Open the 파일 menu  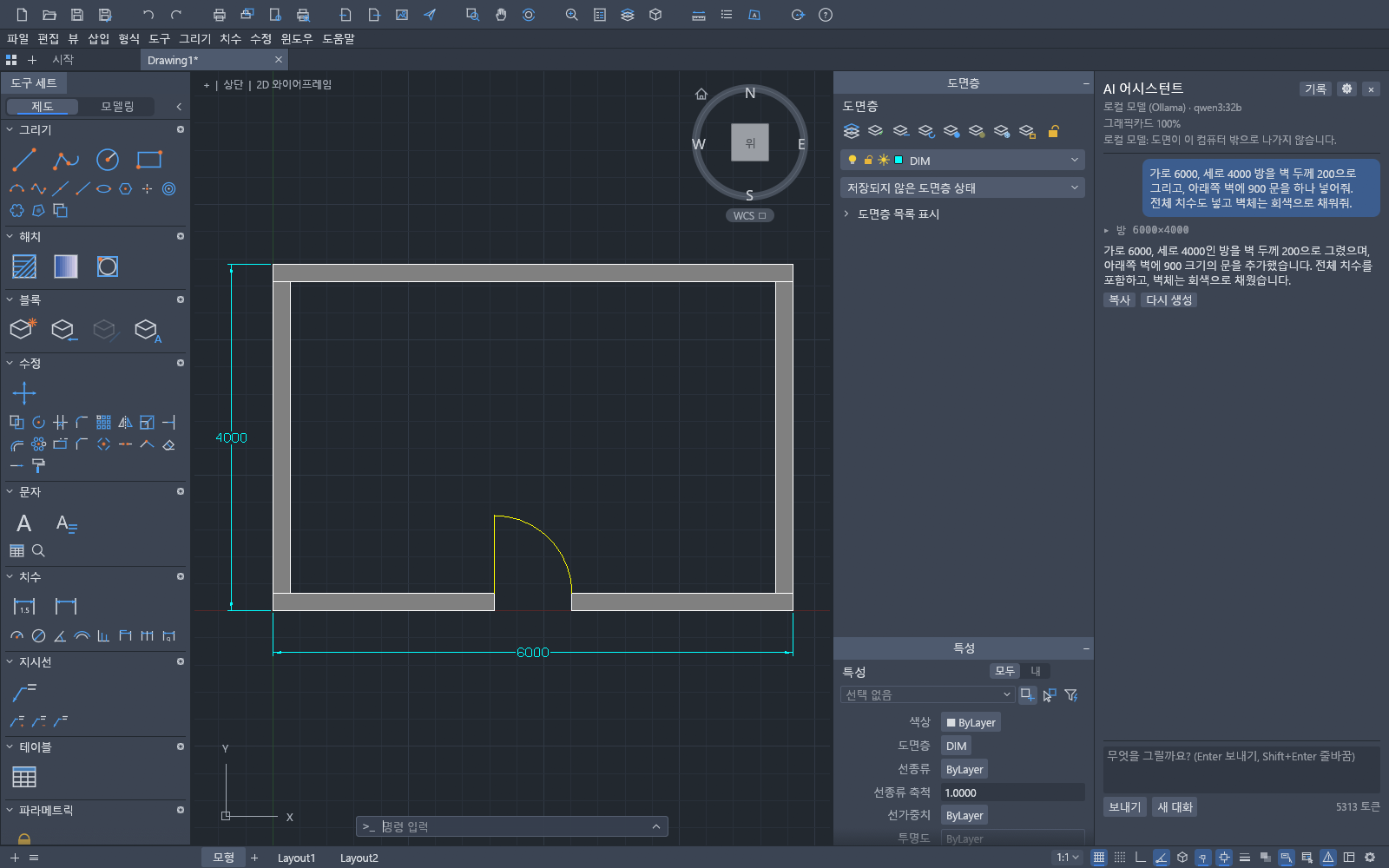pos(18,38)
